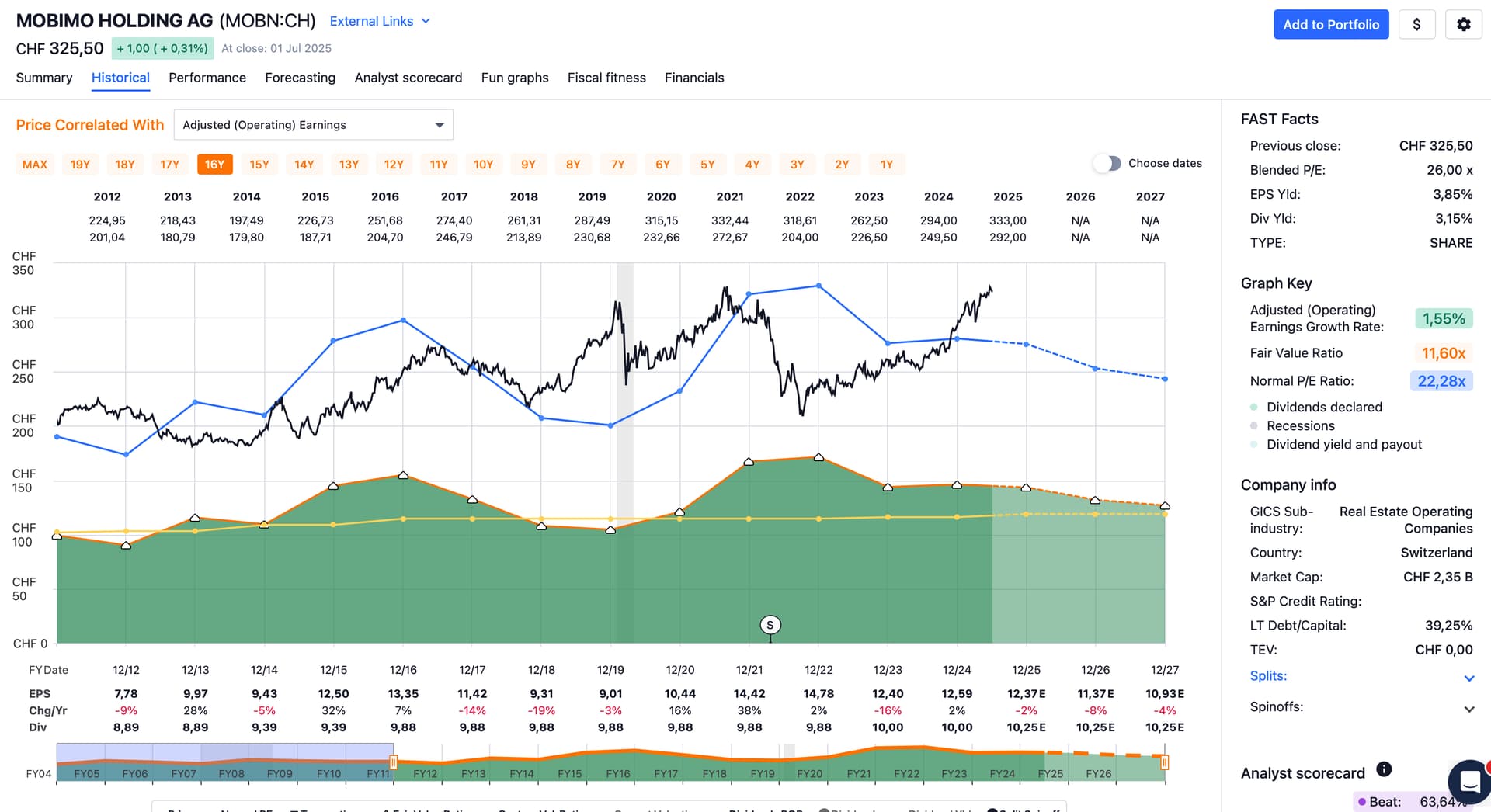1491x812 pixels.
Task: Click the Splits label link
Action: (x=1268, y=676)
